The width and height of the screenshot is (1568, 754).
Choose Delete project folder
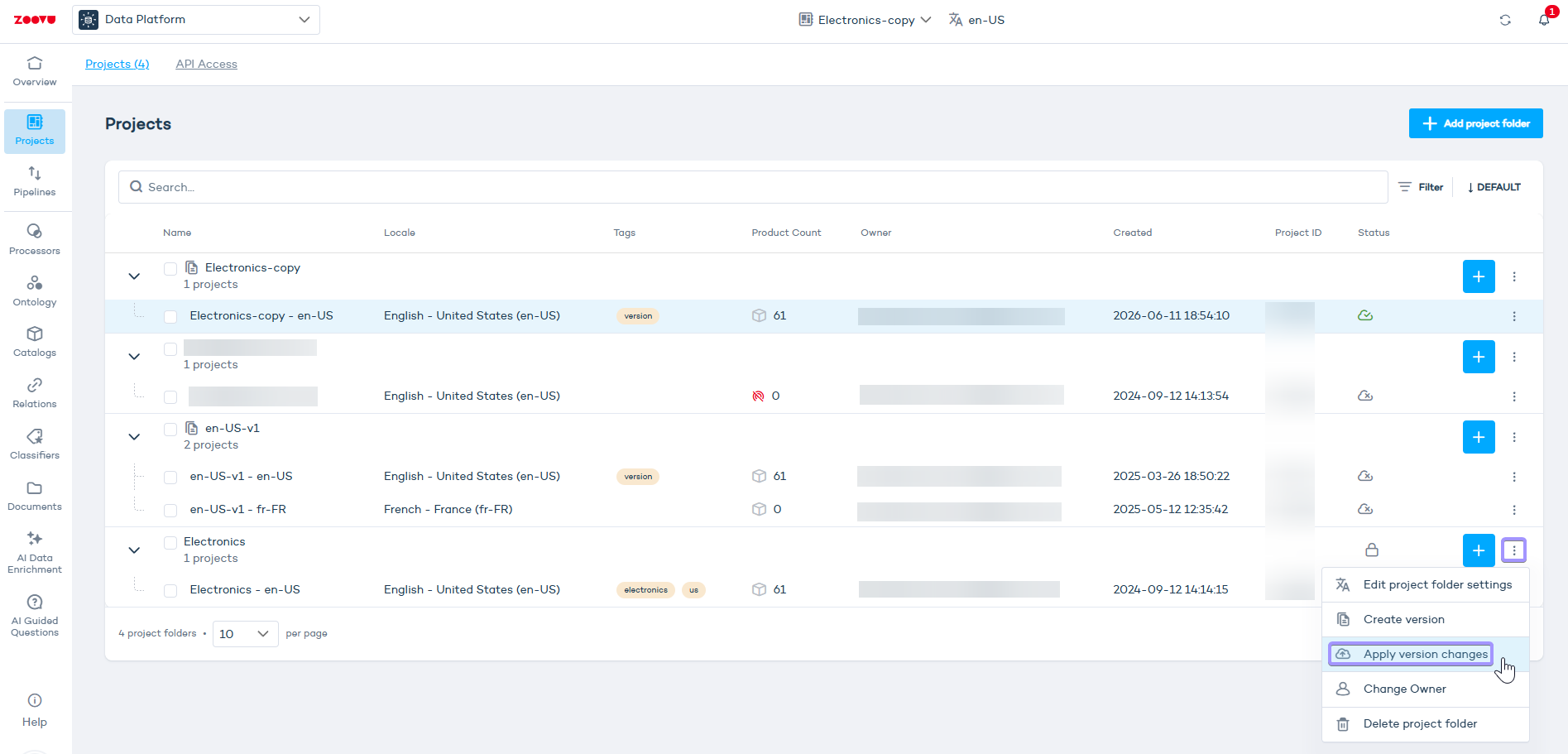pos(1426,724)
